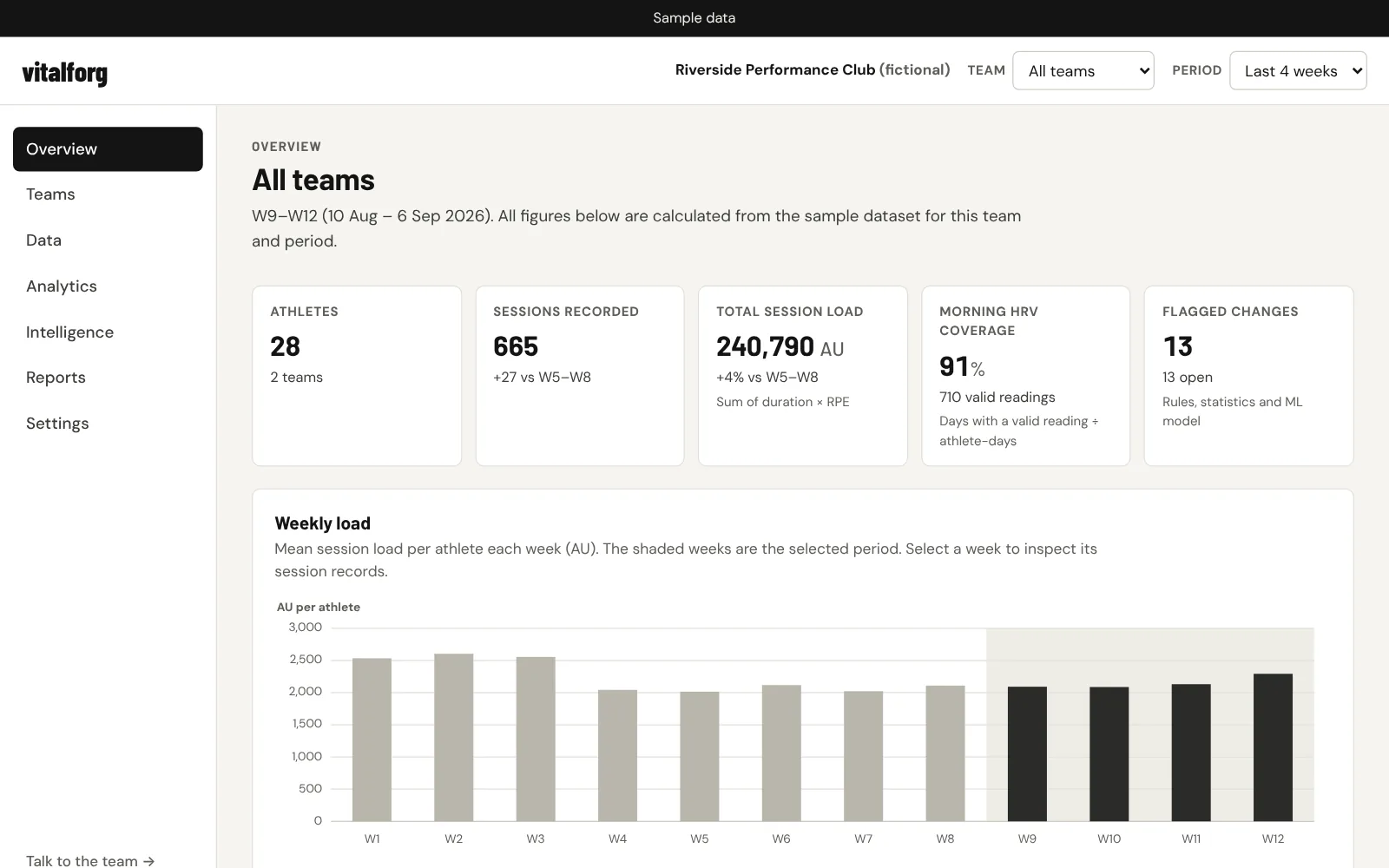Click the vitalforg logo
Image resolution: width=1389 pixels, height=868 pixels.
coord(64,73)
